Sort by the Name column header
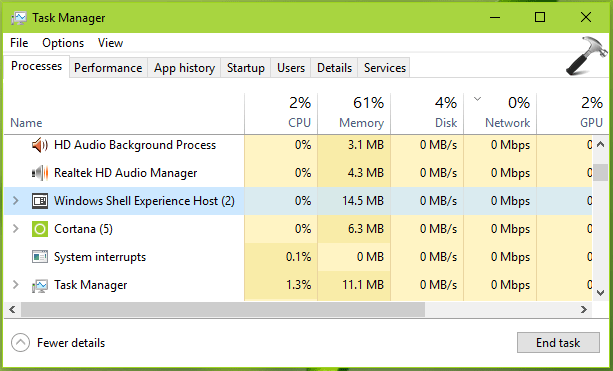Viewport: 613px width, 371px height. 124,113
